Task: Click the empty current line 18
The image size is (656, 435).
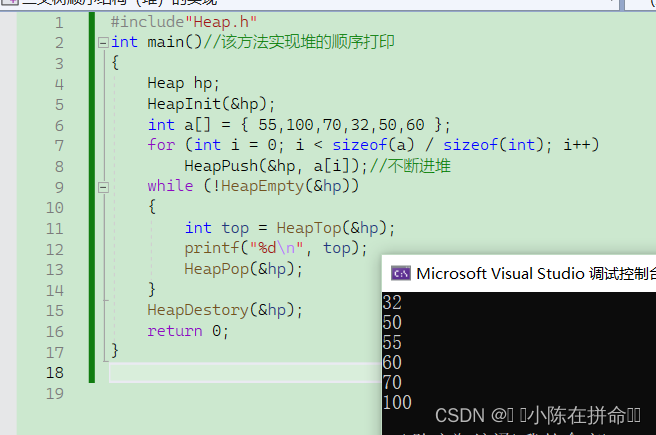Action: point(245,373)
